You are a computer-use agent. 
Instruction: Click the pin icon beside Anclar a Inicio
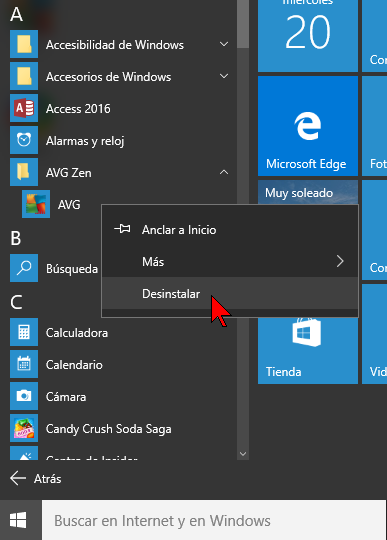122,229
